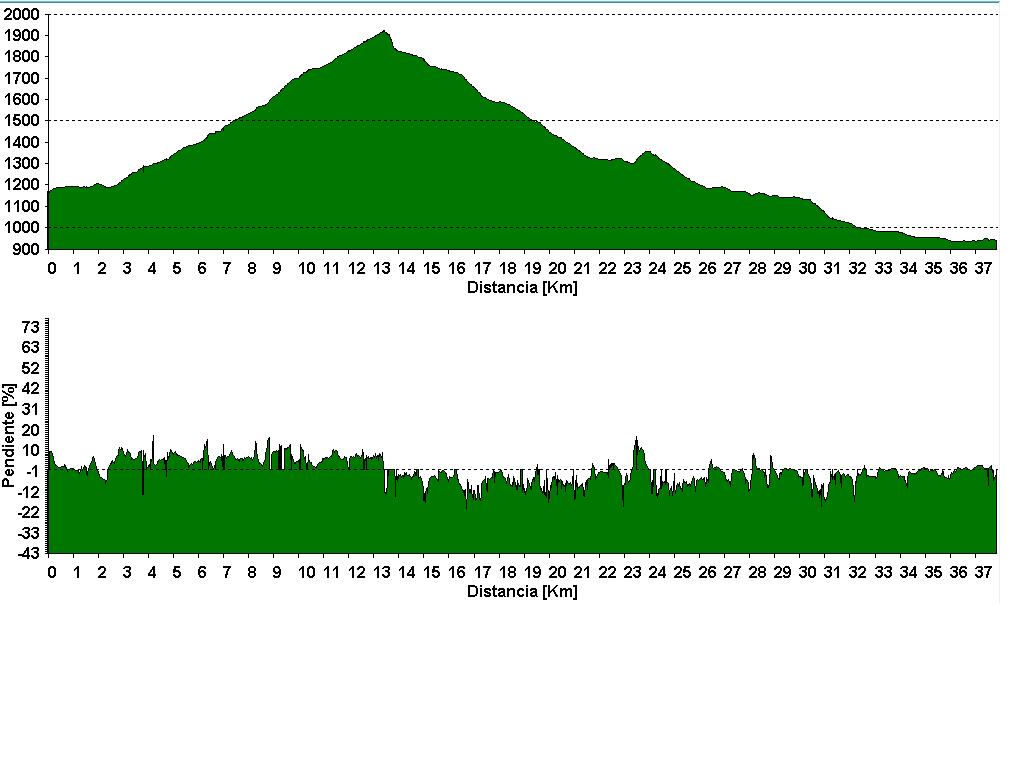Click km 19 label on elevation chart axis
The width and height of the screenshot is (1024, 768).
click(x=533, y=268)
